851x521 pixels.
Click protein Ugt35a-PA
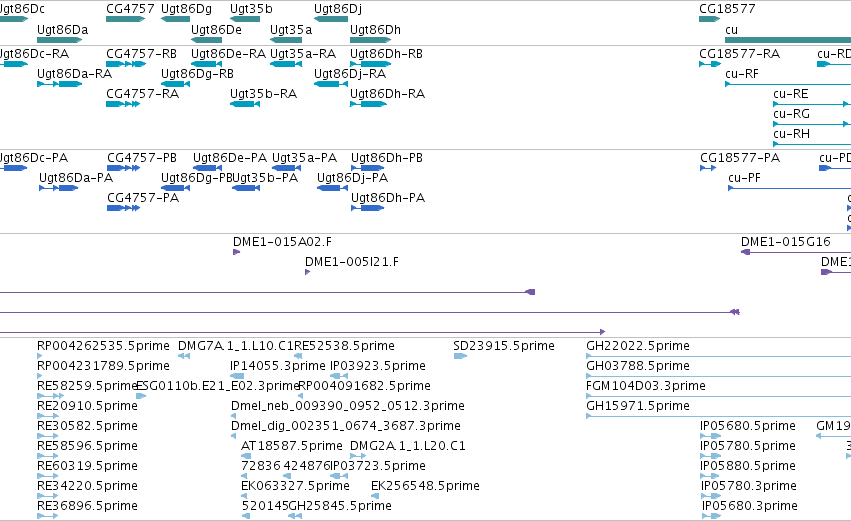coord(304,158)
